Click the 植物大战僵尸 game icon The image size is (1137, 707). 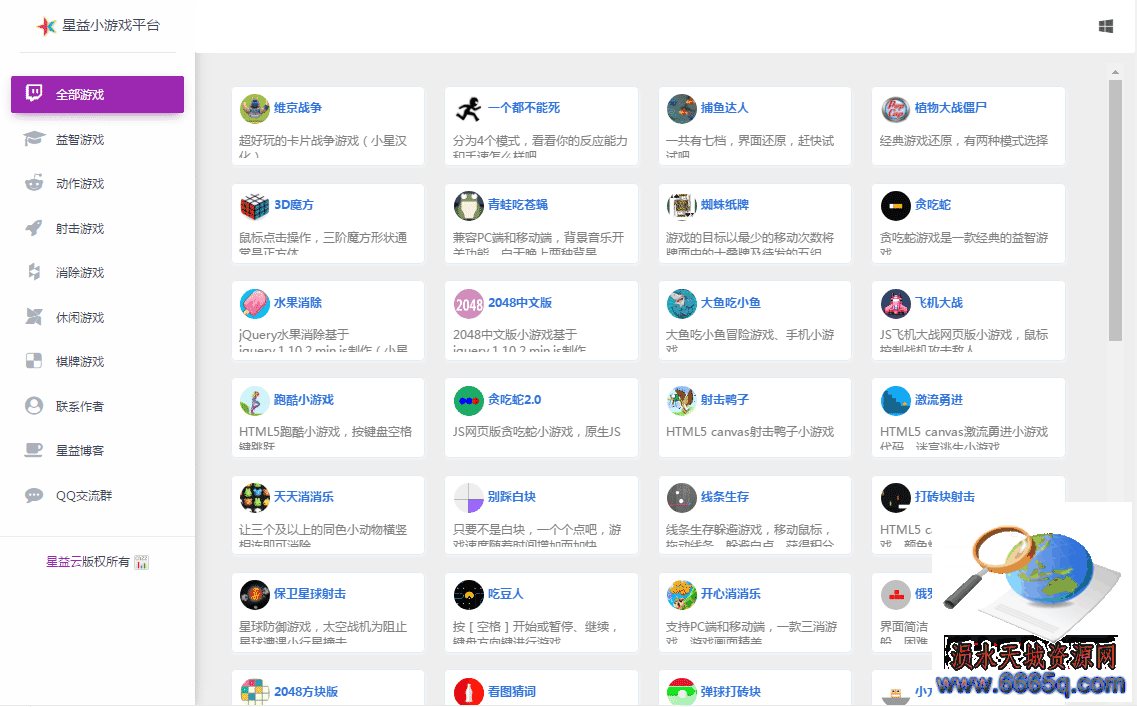[896, 109]
